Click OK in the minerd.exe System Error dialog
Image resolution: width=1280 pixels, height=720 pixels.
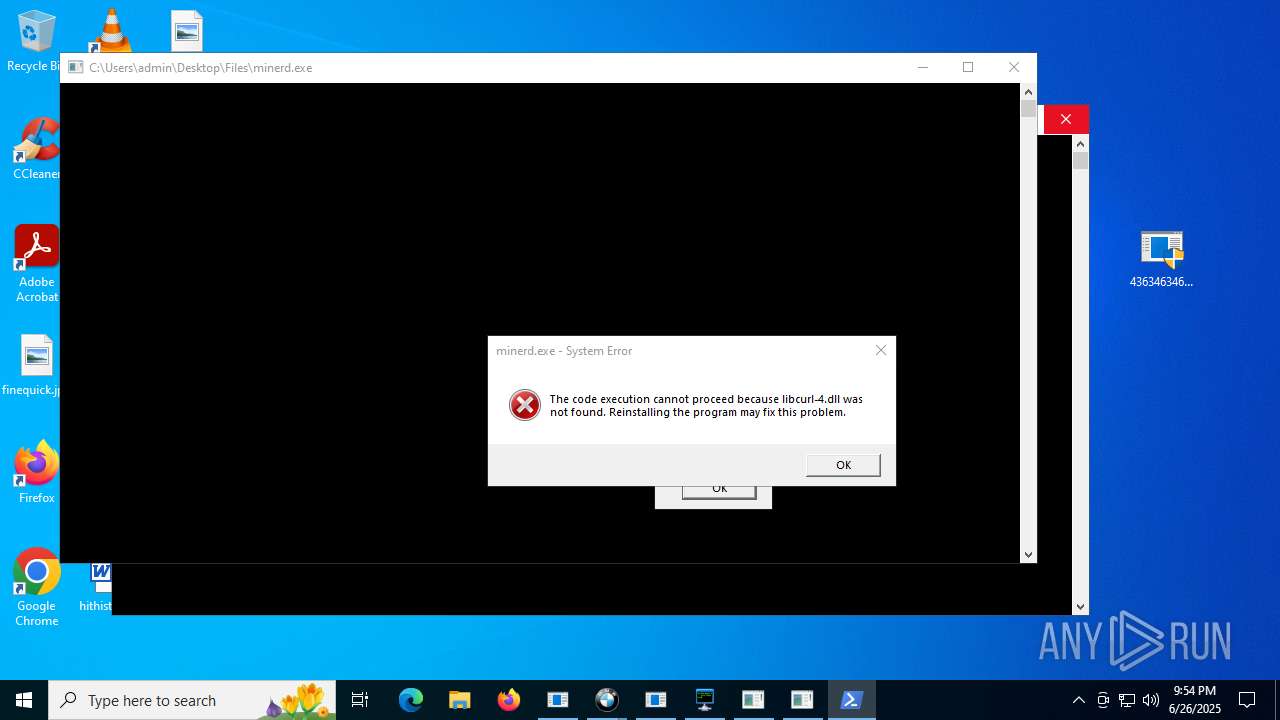(843, 465)
